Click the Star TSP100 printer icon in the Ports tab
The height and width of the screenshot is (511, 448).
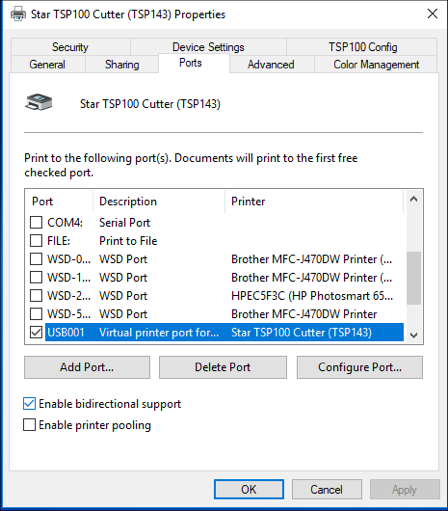pos(39,102)
